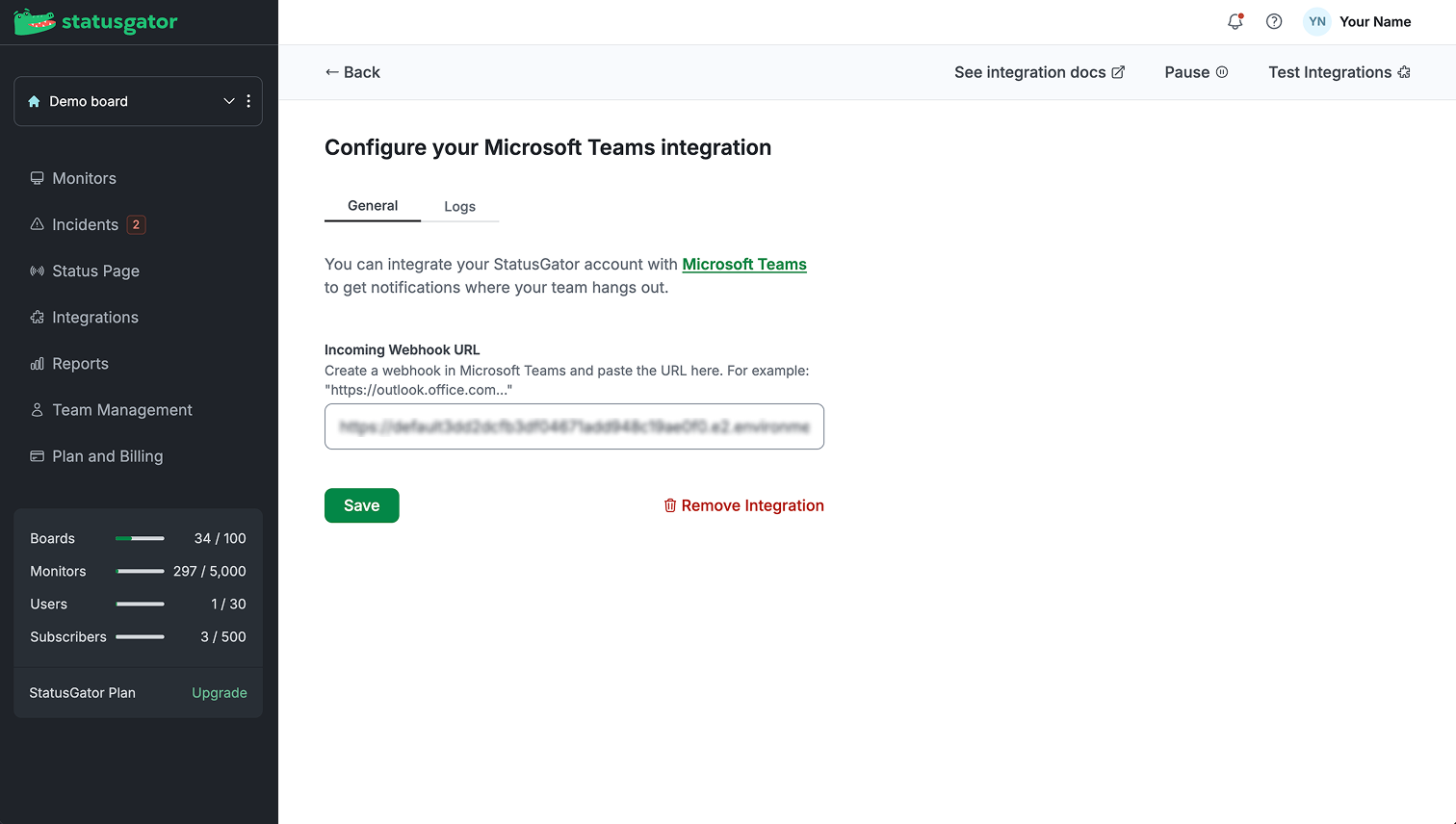
Task: Click the Plan and Billing card icon
Action: coord(37,455)
